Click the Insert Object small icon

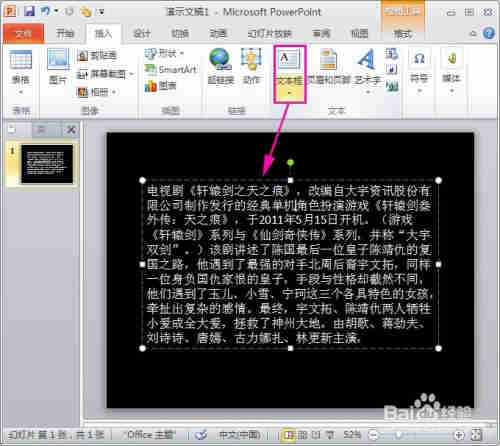click(x=392, y=86)
